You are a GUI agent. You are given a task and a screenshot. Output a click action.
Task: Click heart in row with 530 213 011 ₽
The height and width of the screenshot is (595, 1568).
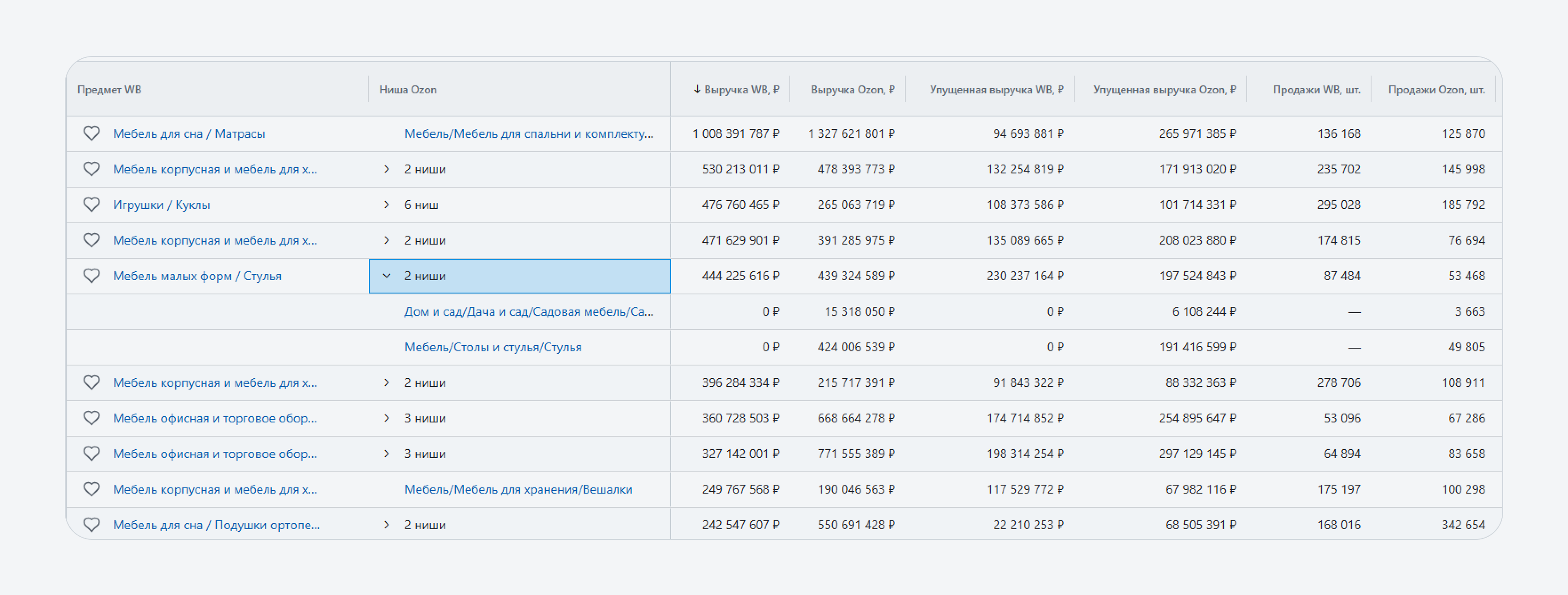click(91, 169)
